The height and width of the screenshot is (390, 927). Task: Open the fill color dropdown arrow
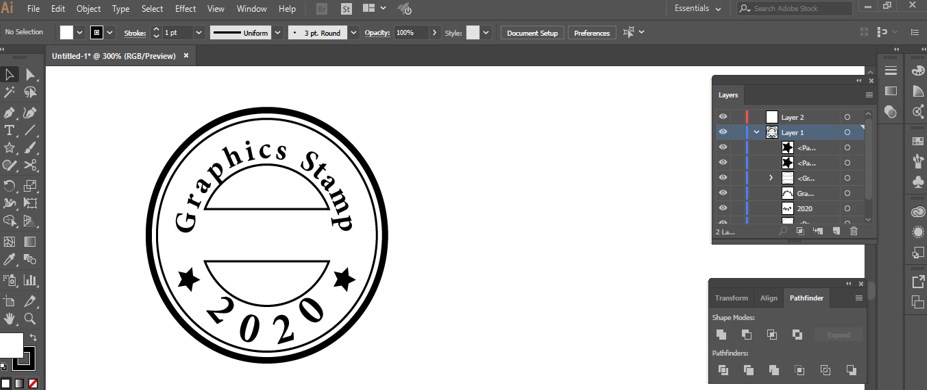click(80, 32)
